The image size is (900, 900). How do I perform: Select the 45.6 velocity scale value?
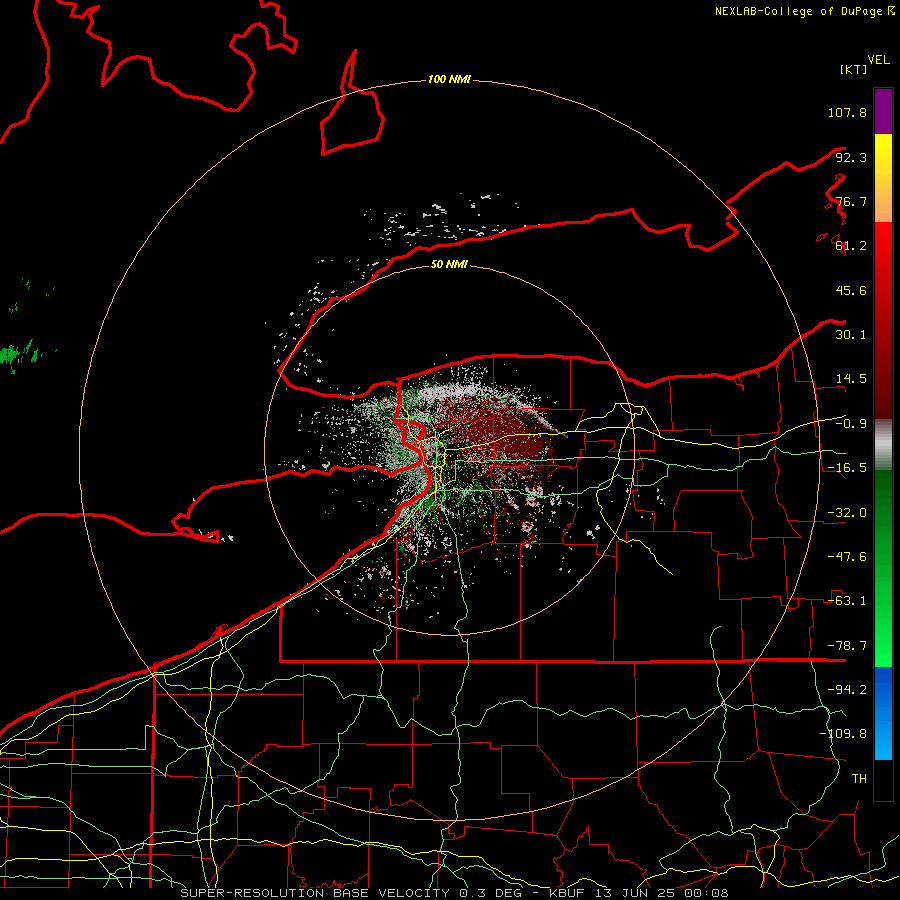[851, 290]
